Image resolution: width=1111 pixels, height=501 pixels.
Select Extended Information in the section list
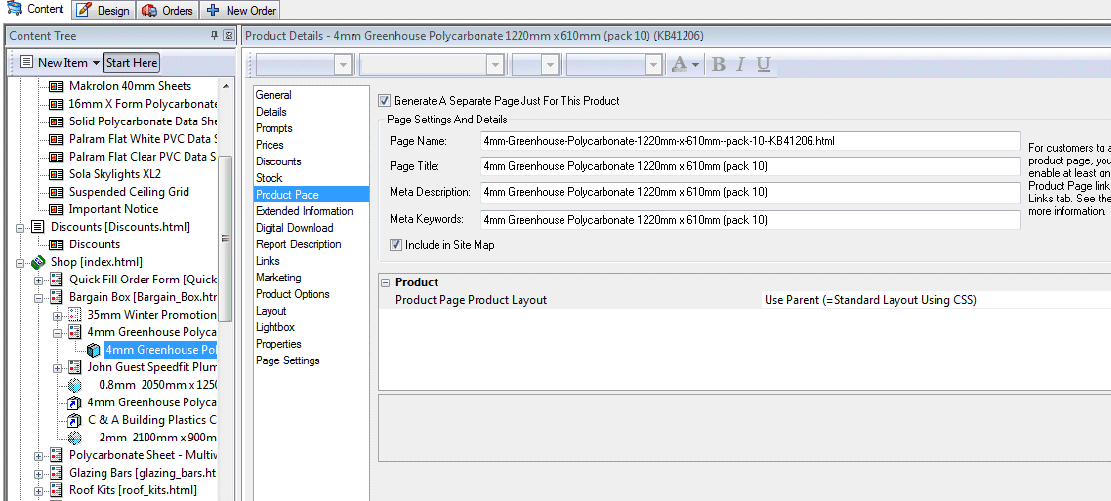pos(304,211)
